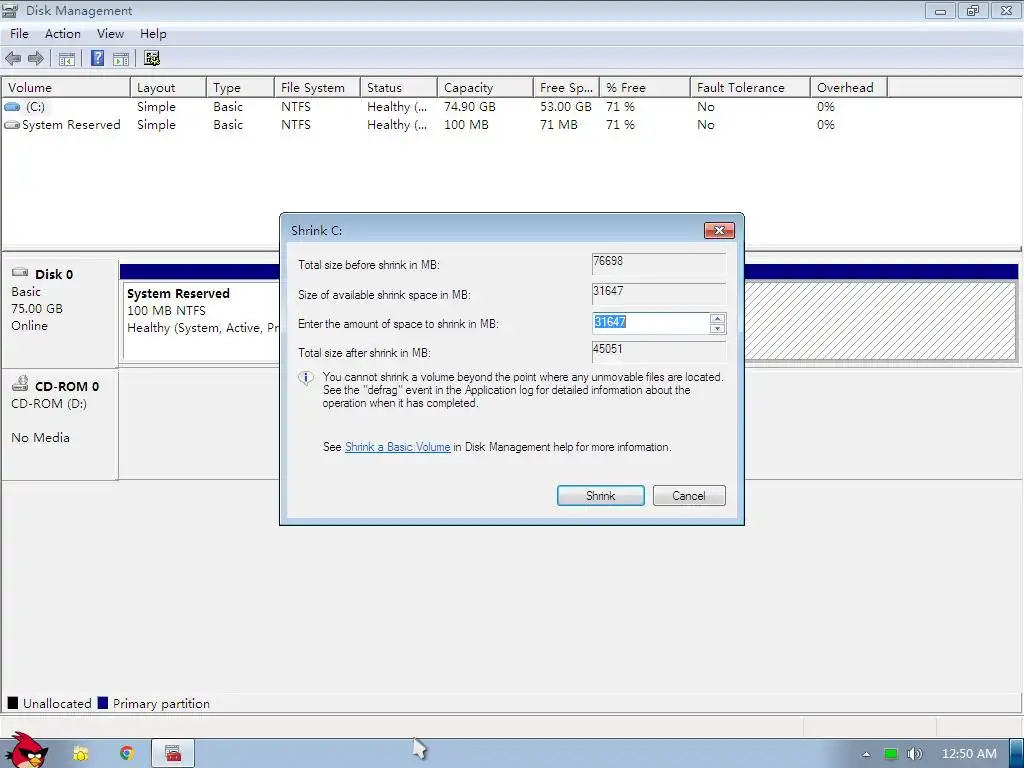Click the green network tray icon
The image size is (1024, 768).
click(891, 754)
